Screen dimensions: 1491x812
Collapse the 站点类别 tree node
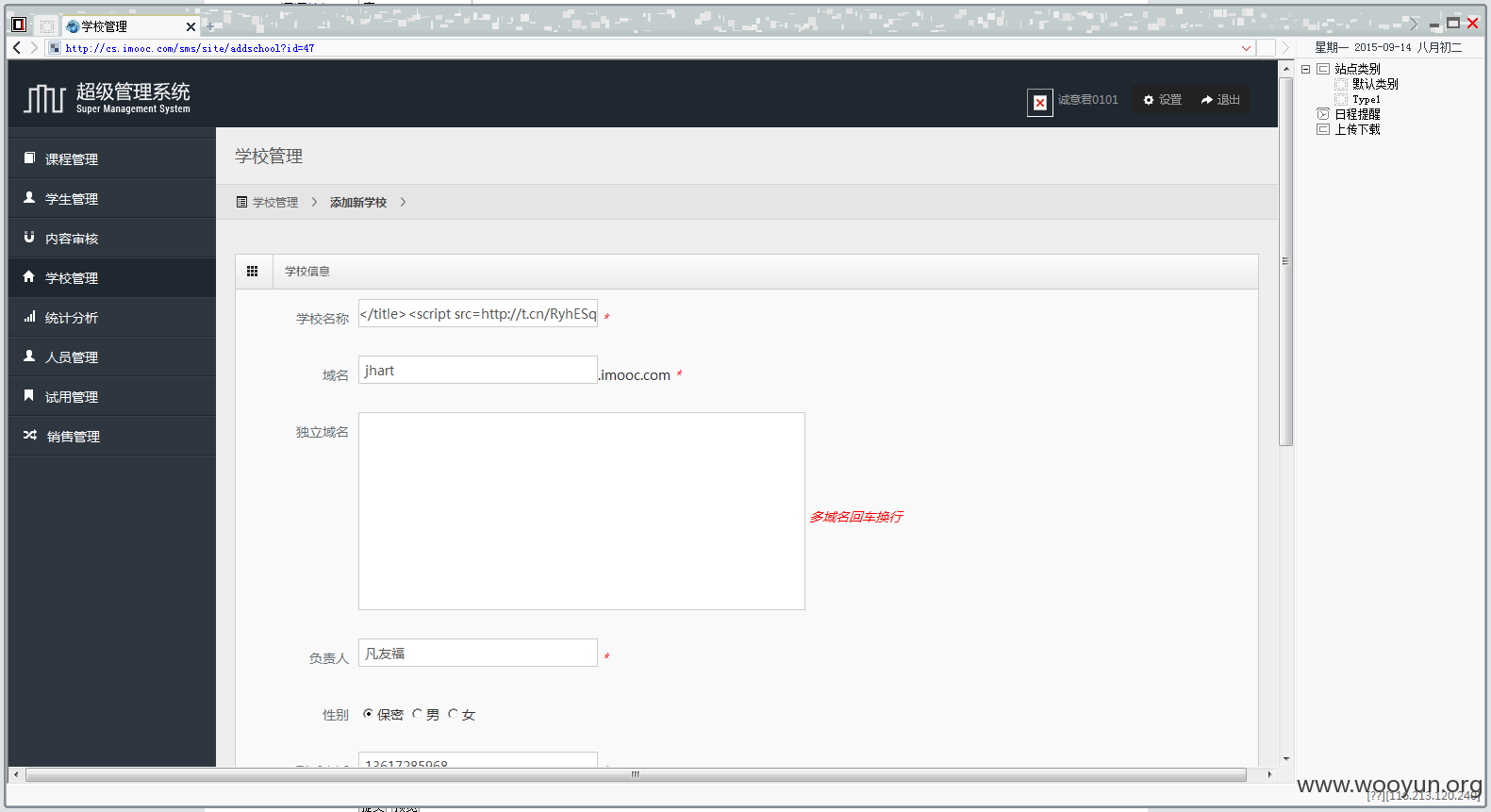pos(1306,69)
